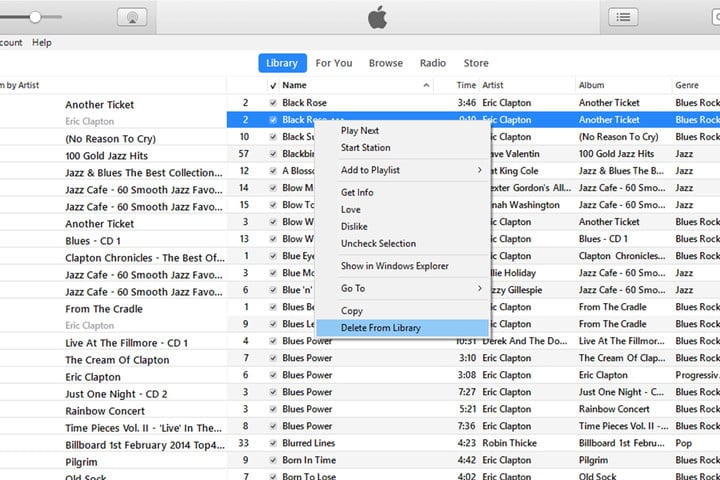The image size is (720, 480).
Task: Click the Progressiv genre cell
Action: click(x=697, y=375)
